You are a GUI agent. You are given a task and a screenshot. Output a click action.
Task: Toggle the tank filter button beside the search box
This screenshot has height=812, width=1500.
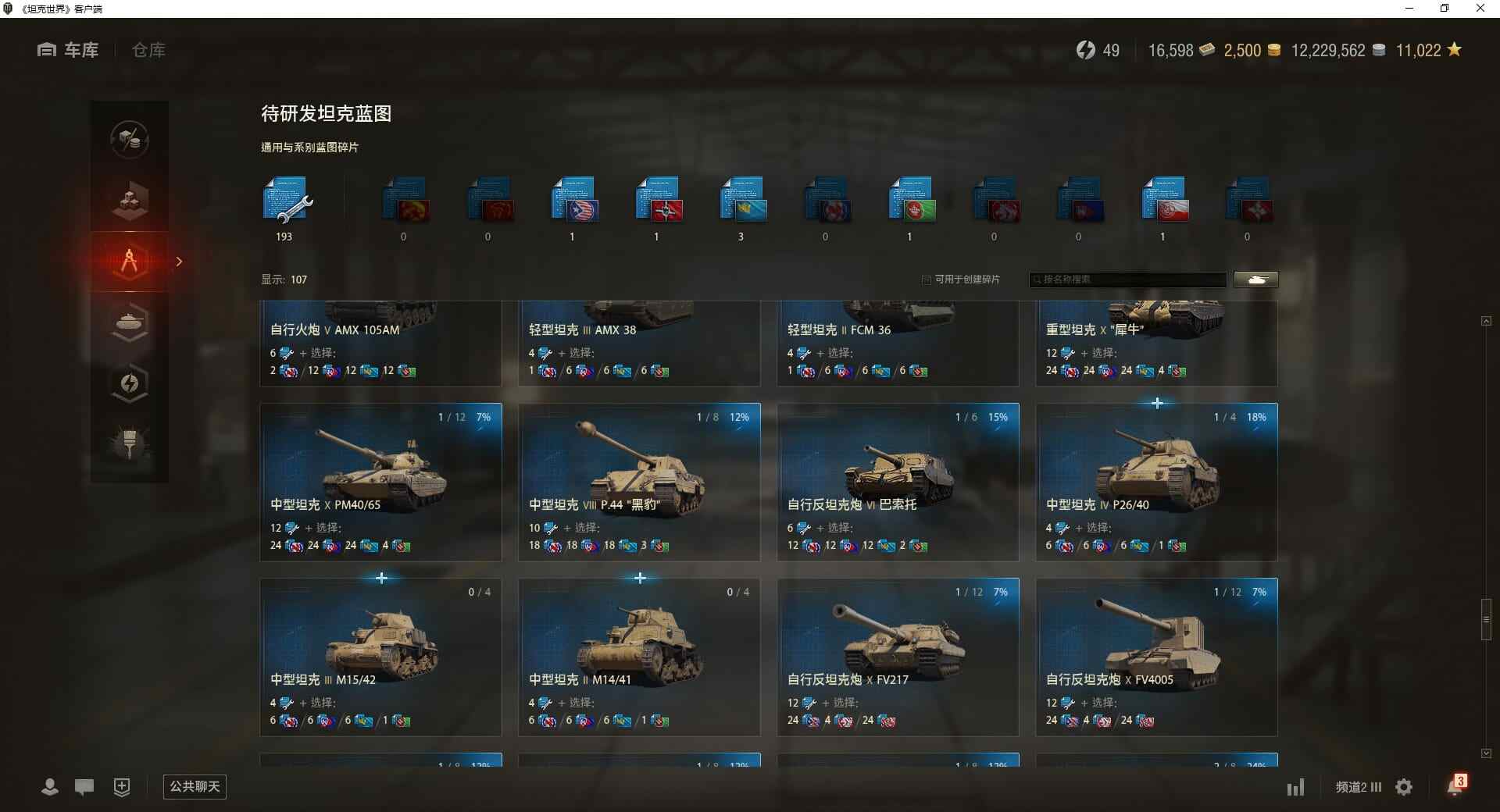1256,280
